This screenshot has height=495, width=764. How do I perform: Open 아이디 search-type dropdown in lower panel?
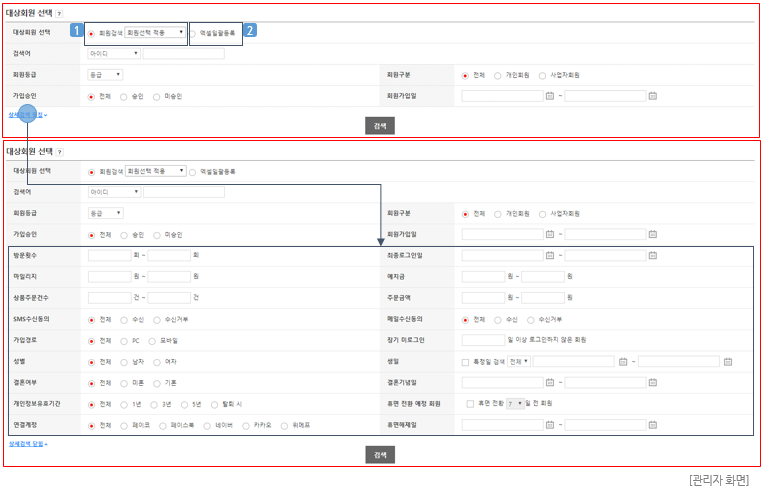(x=114, y=192)
